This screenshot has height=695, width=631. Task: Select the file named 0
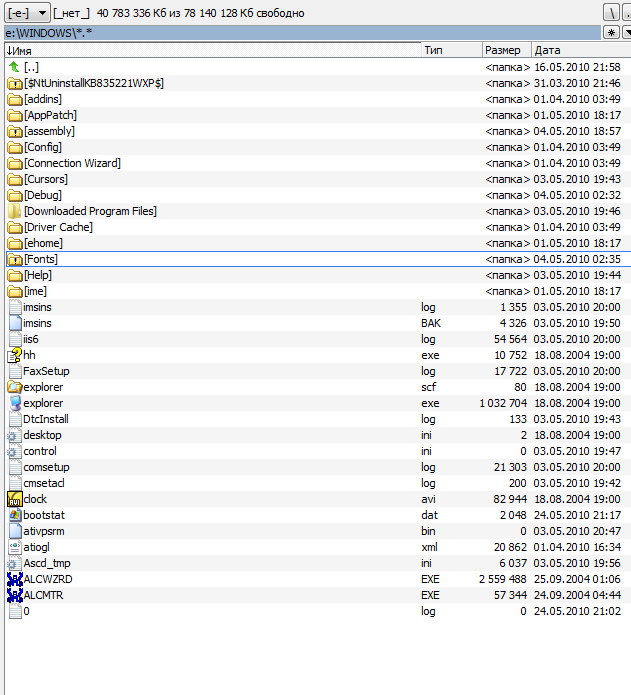(x=27, y=611)
